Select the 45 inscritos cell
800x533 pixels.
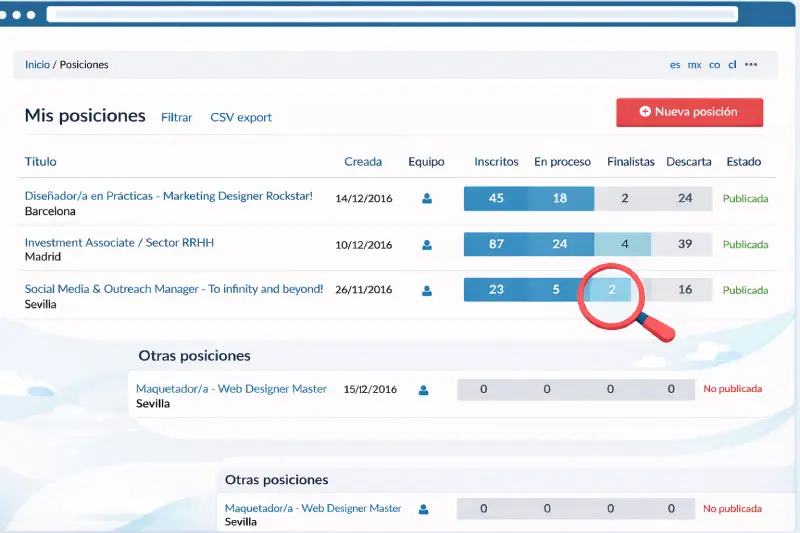(x=496, y=198)
